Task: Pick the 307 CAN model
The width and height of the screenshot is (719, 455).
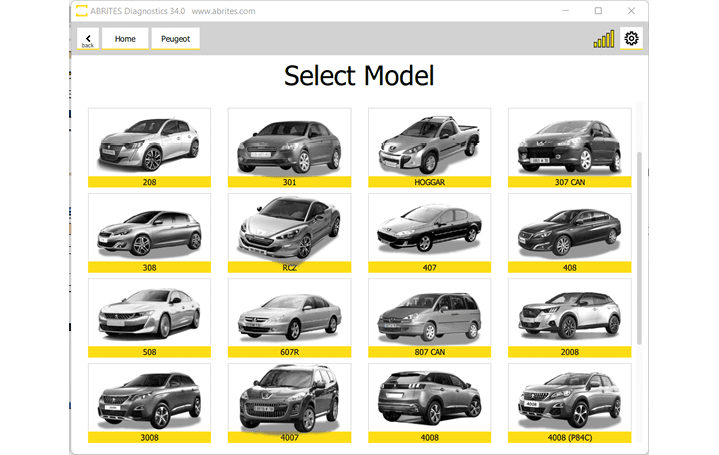Action: click(x=569, y=146)
